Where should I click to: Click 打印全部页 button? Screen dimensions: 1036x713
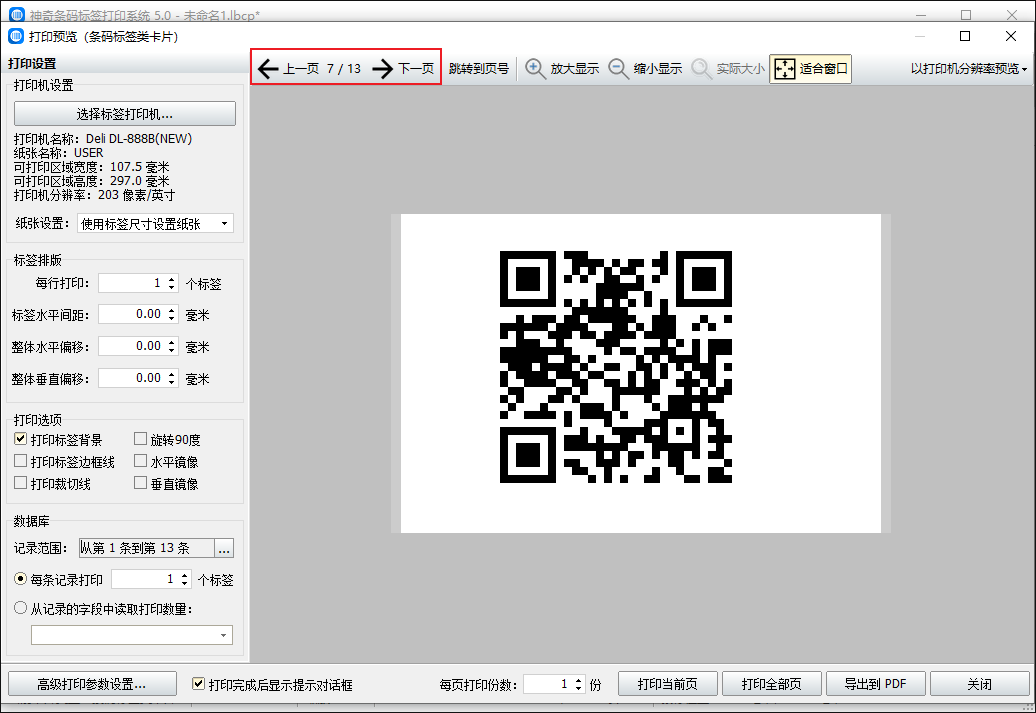tap(772, 684)
